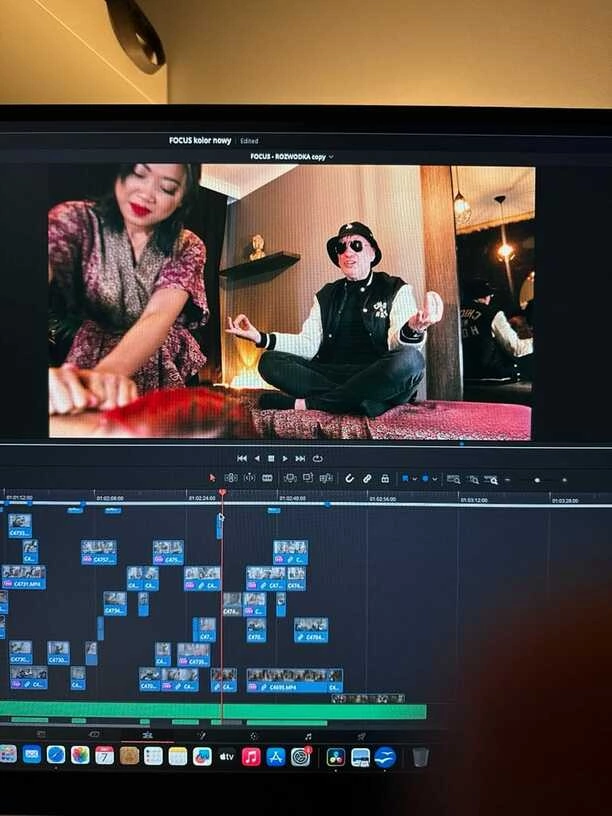Select the C4731.MP4 clip on the timeline
This screenshot has width=612, height=816.
coord(23,577)
